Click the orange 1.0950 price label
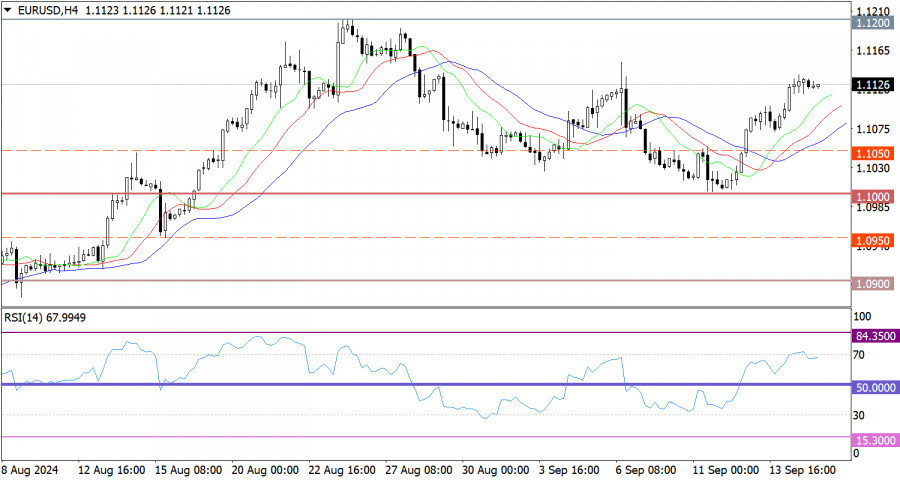The width and height of the screenshot is (900, 480). [874, 240]
